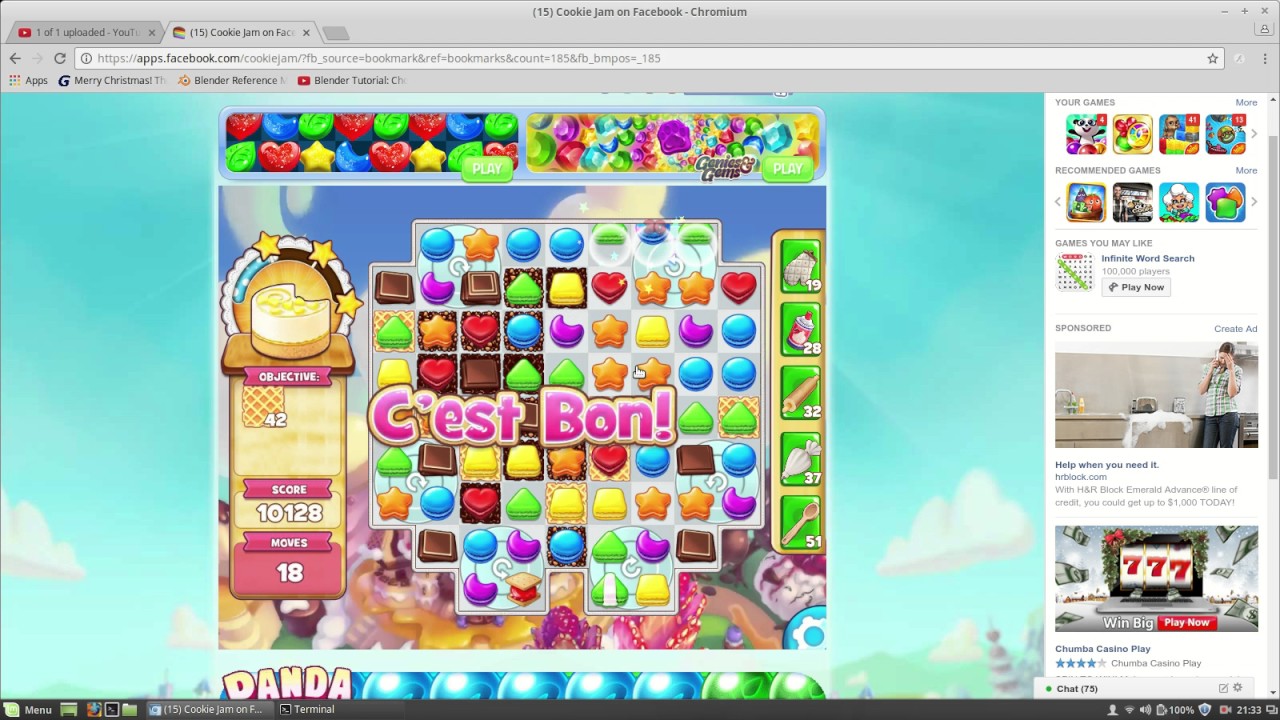Click Play on Genies & Gems banner
This screenshot has width=1280, height=720.
coord(787,168)
